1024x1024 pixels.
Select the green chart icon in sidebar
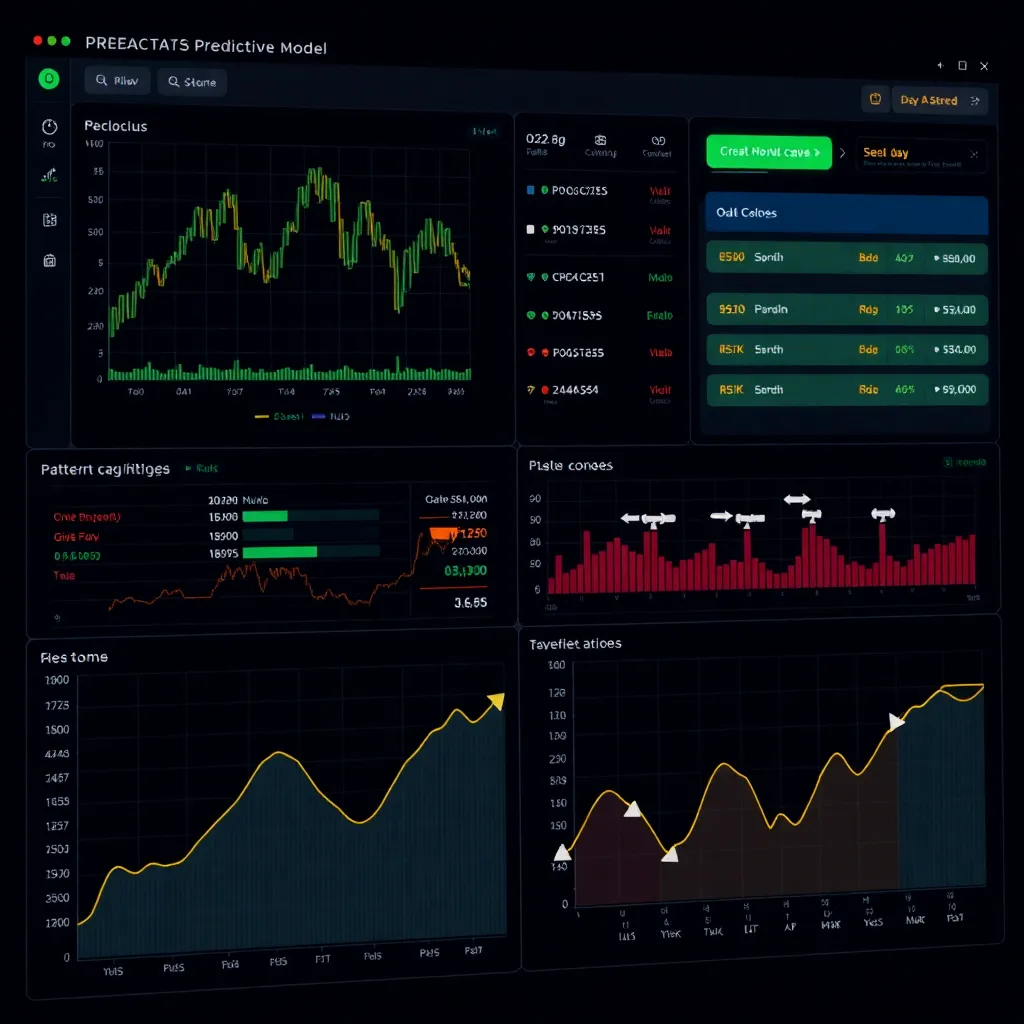(49, 175)
